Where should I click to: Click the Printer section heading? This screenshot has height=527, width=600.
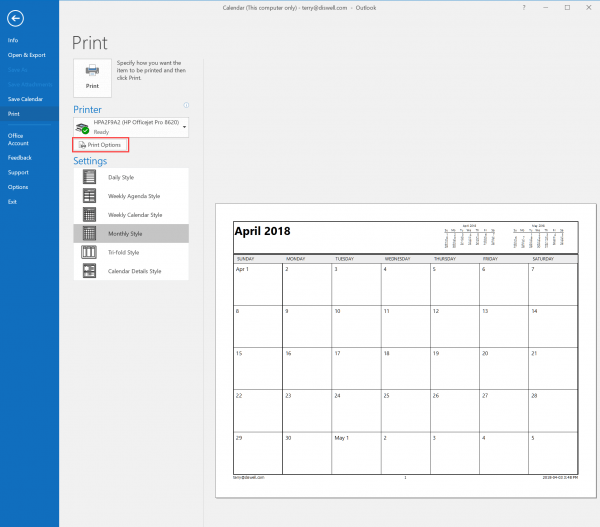pyautogui.click(x=87, y=109)
